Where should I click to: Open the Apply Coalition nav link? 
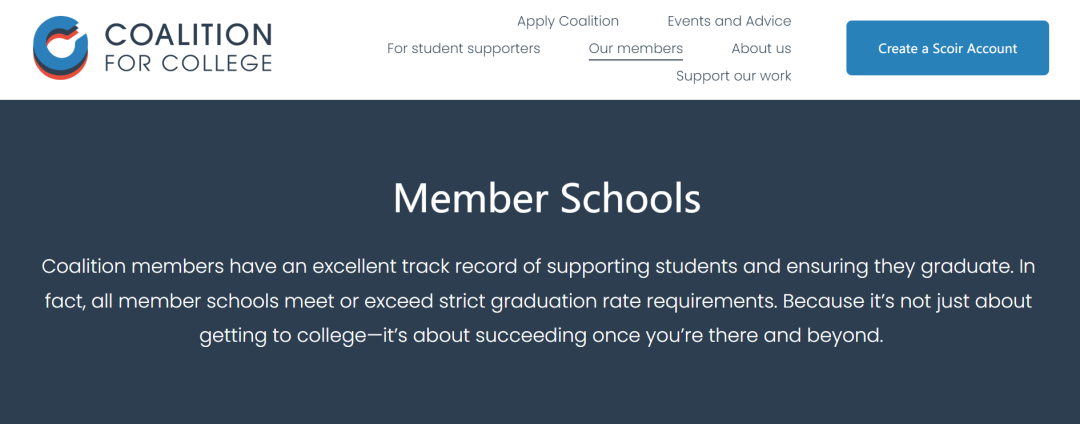coord(568,21)
